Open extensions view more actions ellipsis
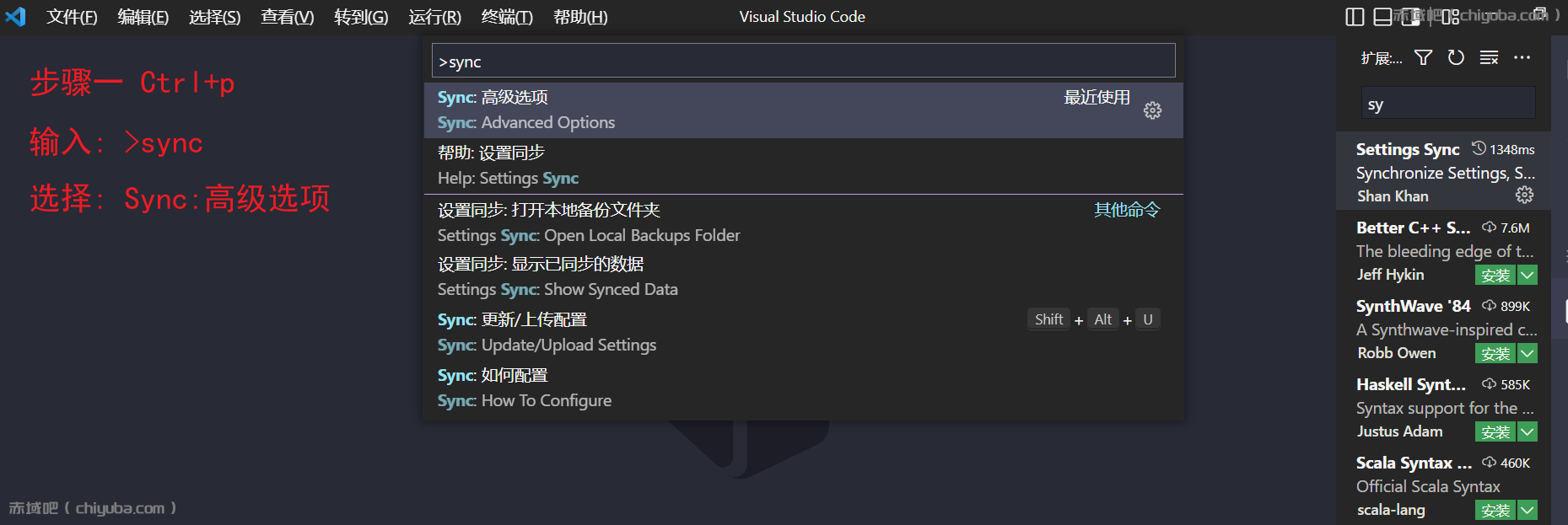Image resolution: width=1568 pixels, height=525 pixels. (1522, 57)
